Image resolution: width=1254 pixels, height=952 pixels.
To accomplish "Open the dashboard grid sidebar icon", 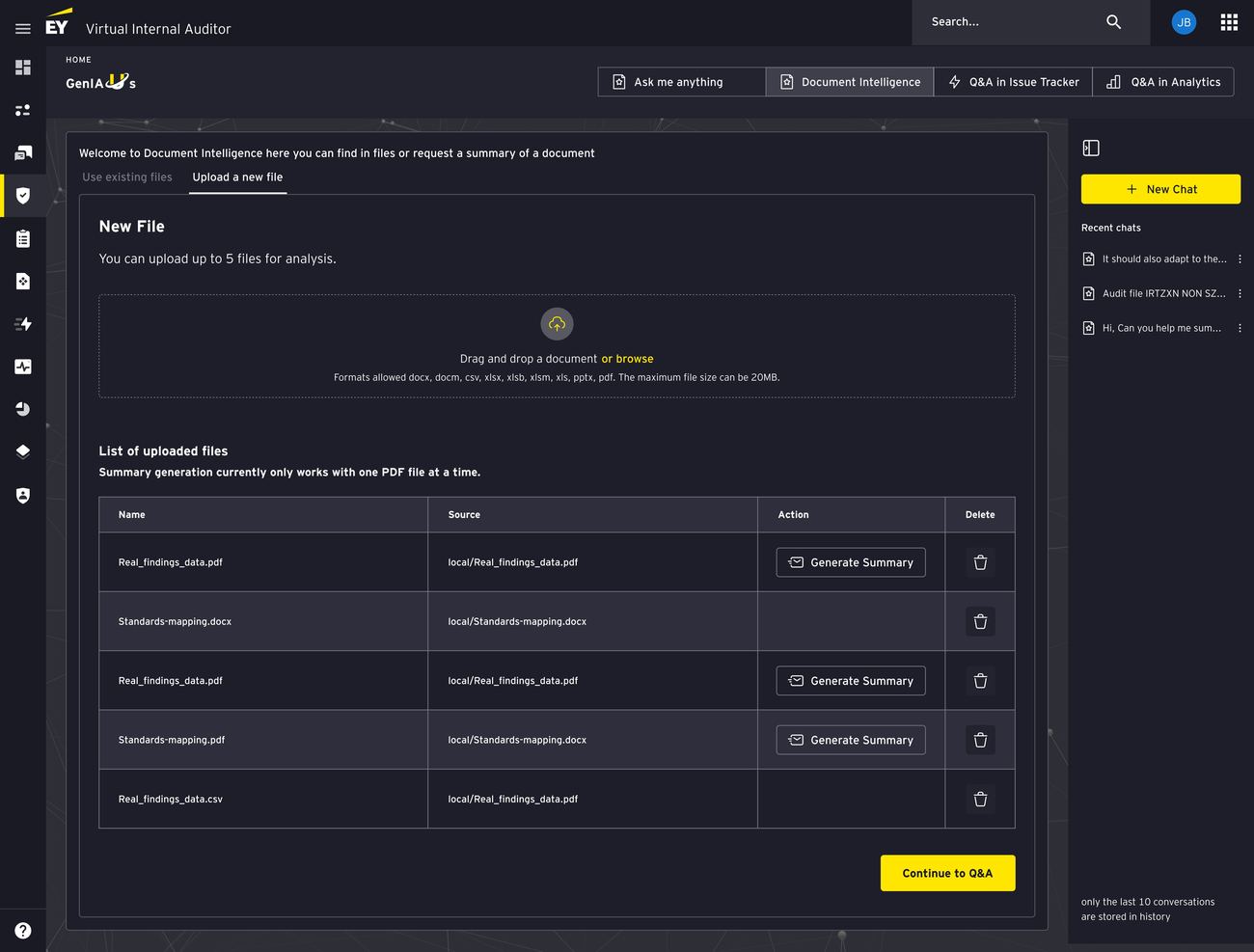I will [x=23, y=68].
